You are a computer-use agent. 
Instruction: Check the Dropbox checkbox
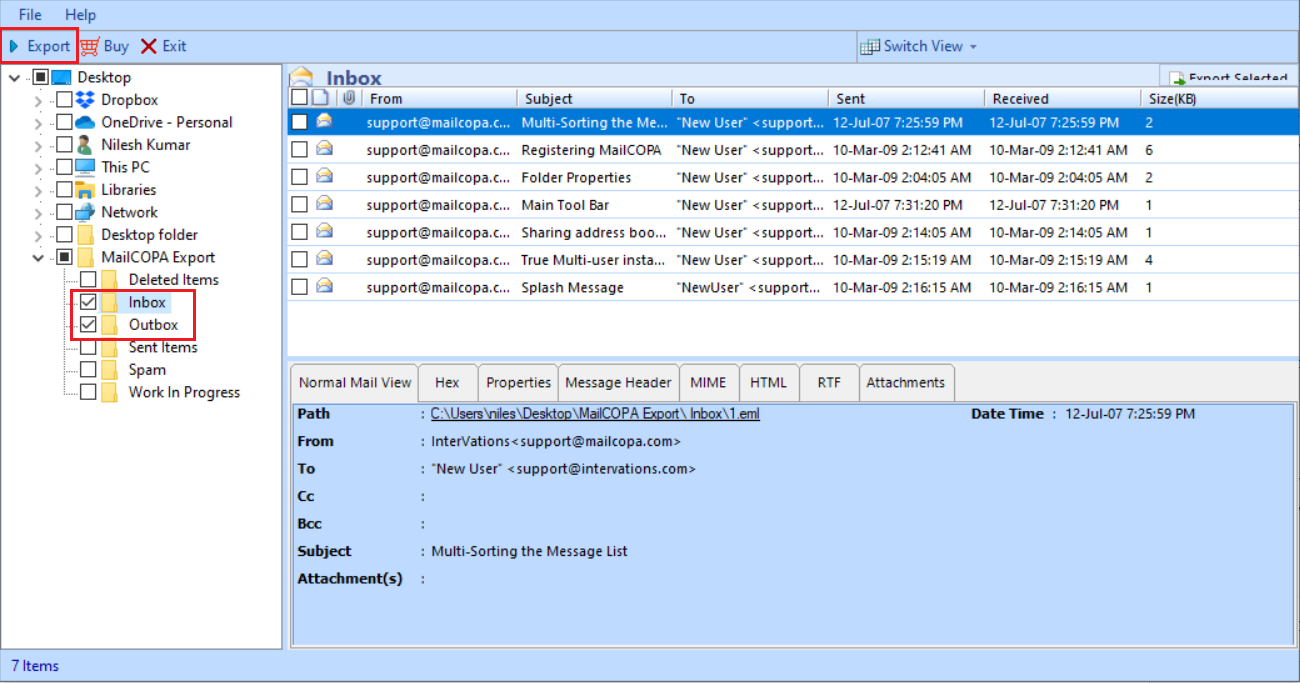click(x=64, y=100)
